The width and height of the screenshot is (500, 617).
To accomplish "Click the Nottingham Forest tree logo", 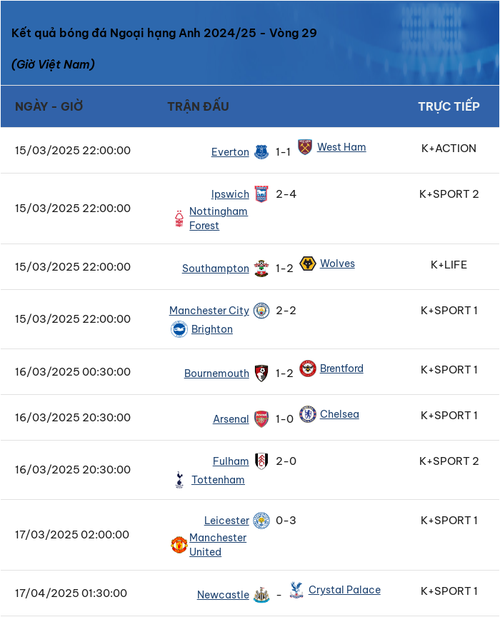I will [179, 218].
